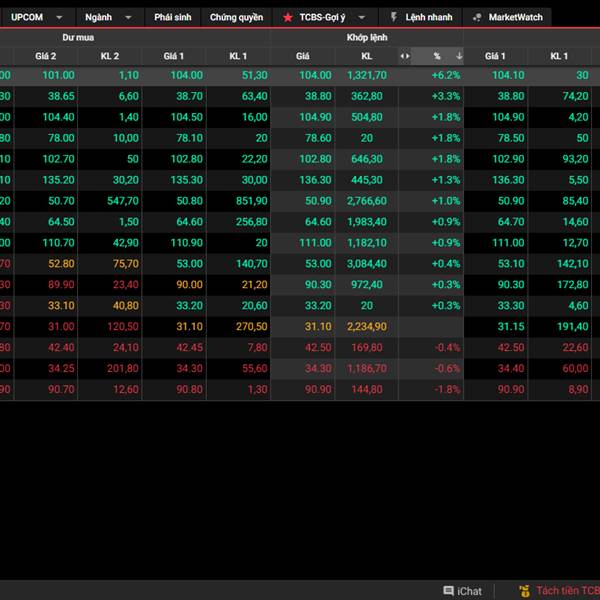The width and height of the screenshot is (600, 600).
Task: Click the Tách tiền TCBS mascot icon
Action: pos(525,591)
